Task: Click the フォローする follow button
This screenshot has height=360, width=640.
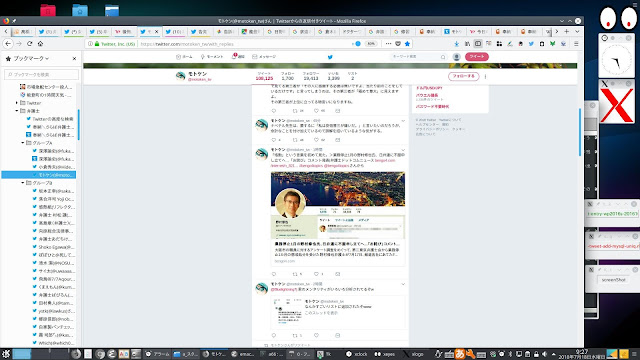Action: pos(463,76)
